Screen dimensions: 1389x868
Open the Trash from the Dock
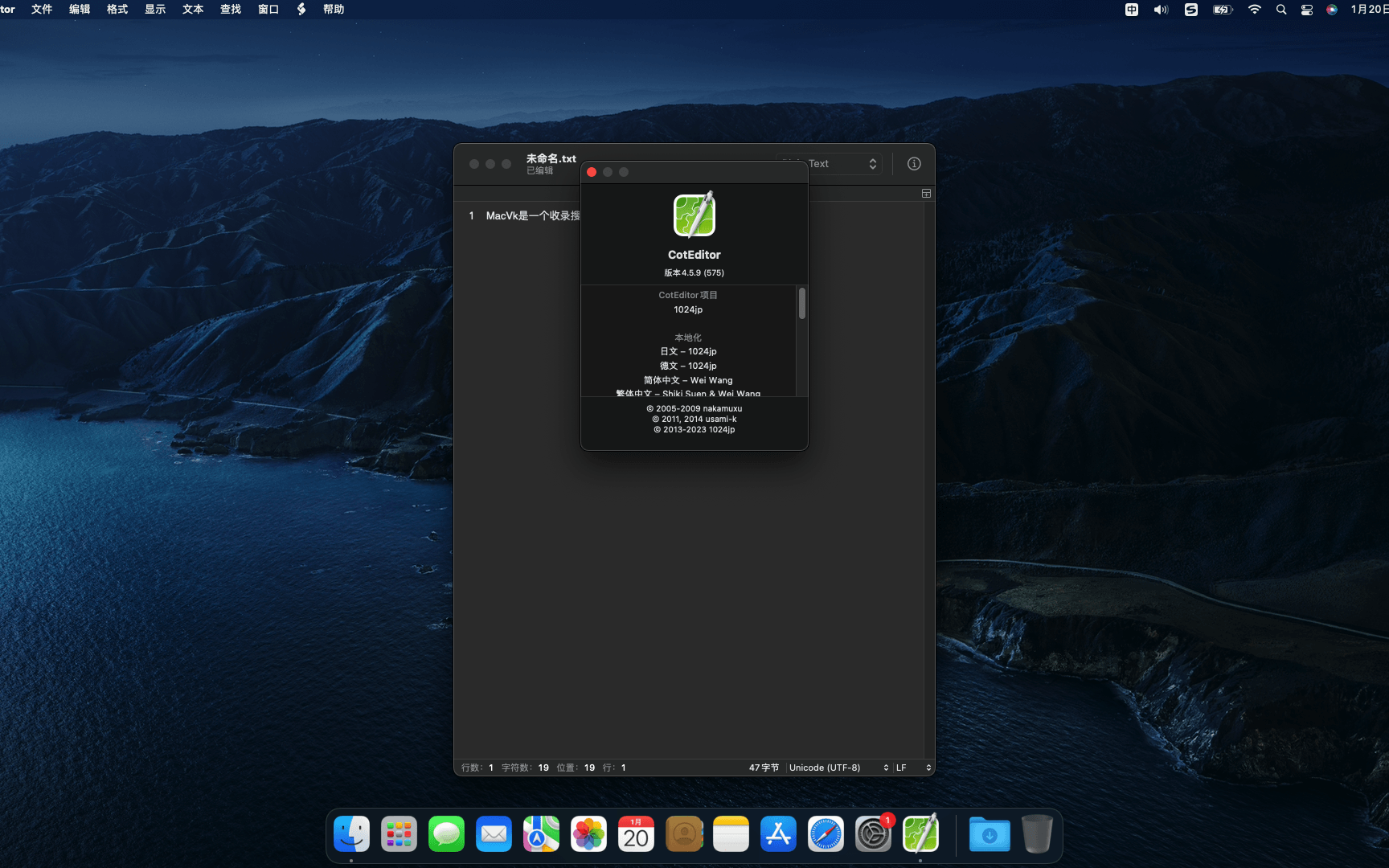pos(1037,834)
